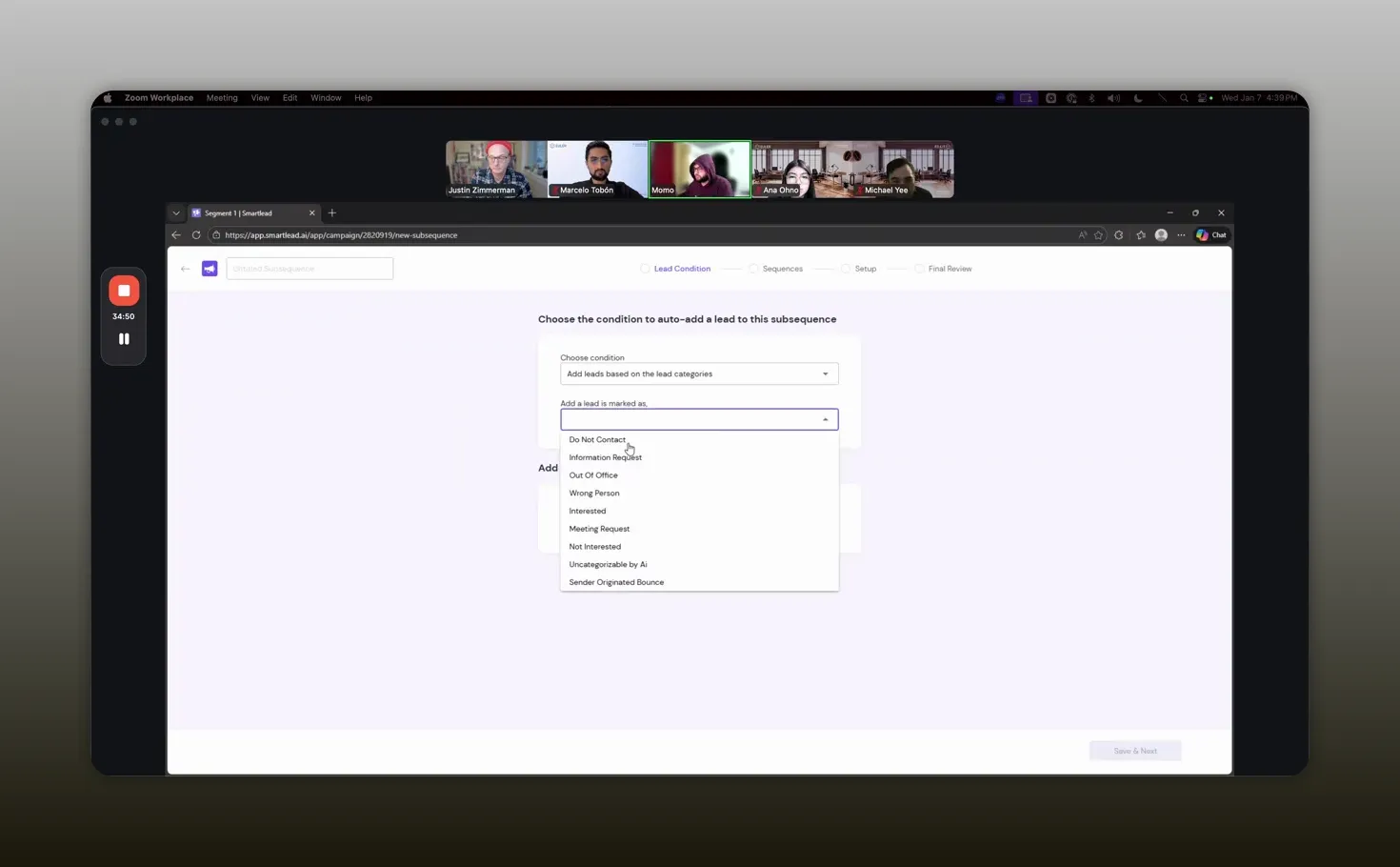Click the 'Sequences' step in the progress bar
The image size is (1400, 867).
pyautogui.click(x=783, y=268)
